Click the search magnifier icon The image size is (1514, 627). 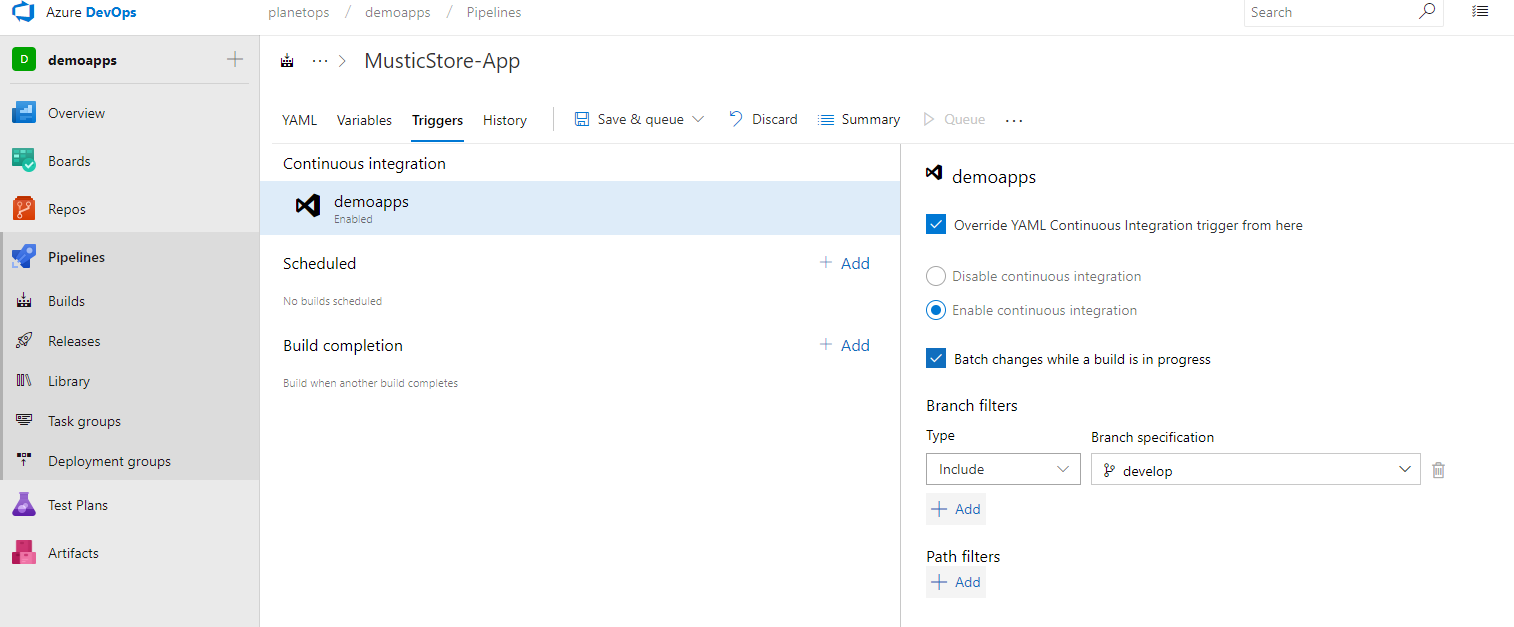click(x=1427, y=12)
